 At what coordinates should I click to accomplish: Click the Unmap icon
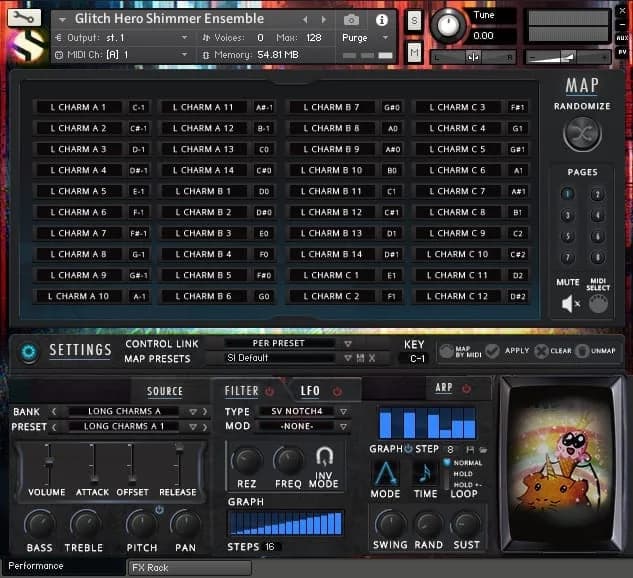pyautogui.click(x=581, y=352)
